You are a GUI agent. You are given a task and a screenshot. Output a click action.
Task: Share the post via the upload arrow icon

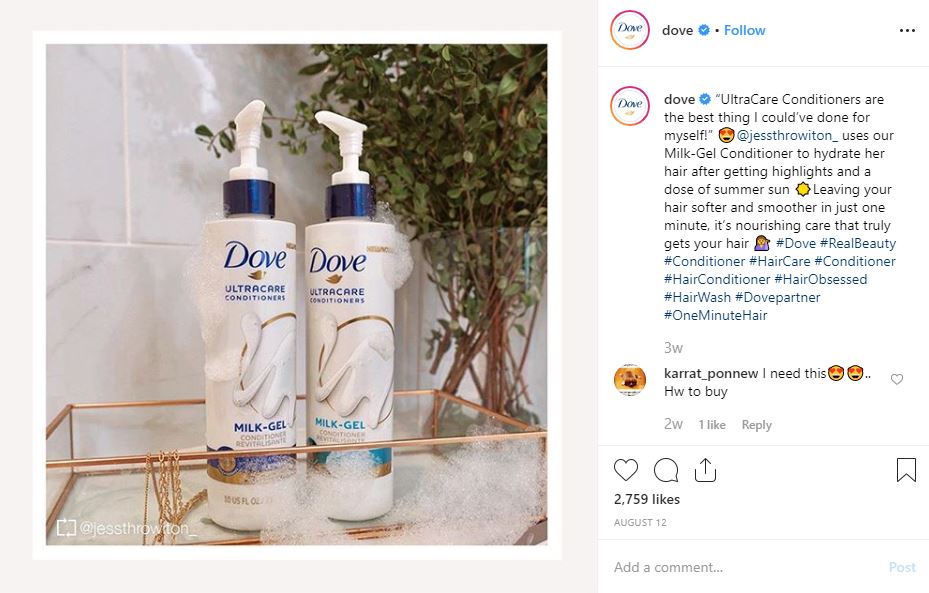pos(705,470)
